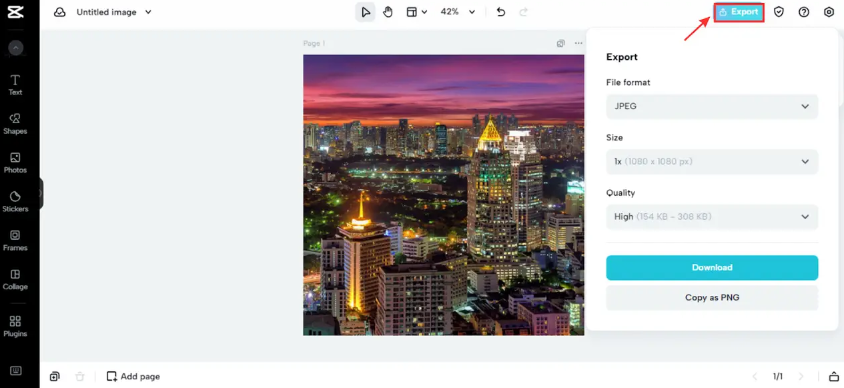Click the canvas layout resize icon

(412, 12)
